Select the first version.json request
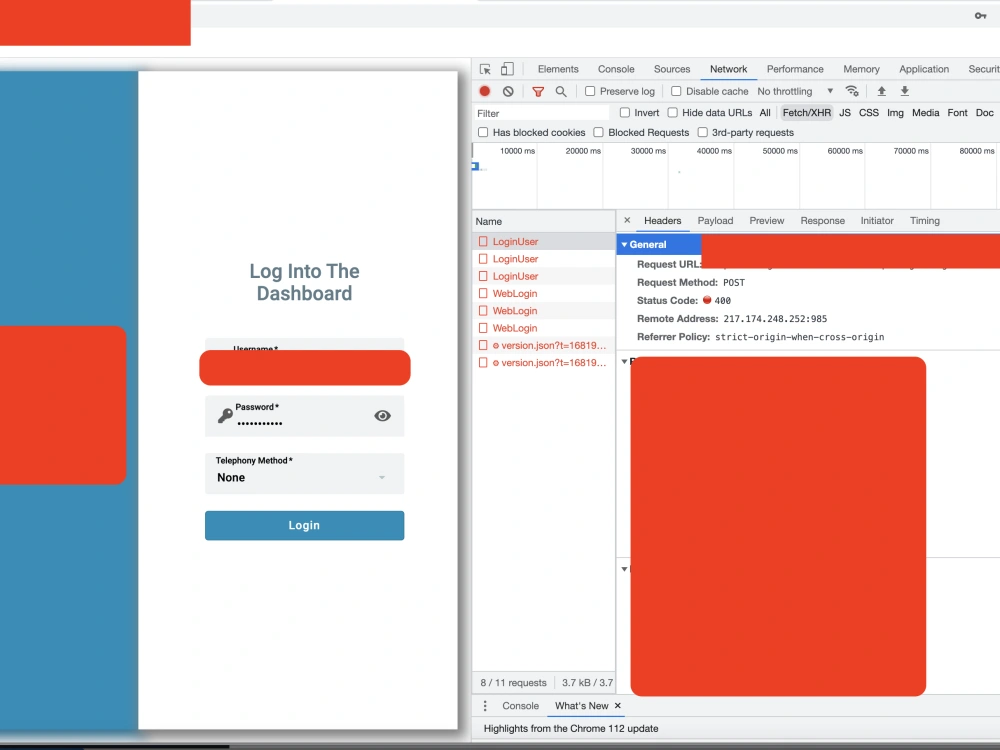 click(543, 345)
